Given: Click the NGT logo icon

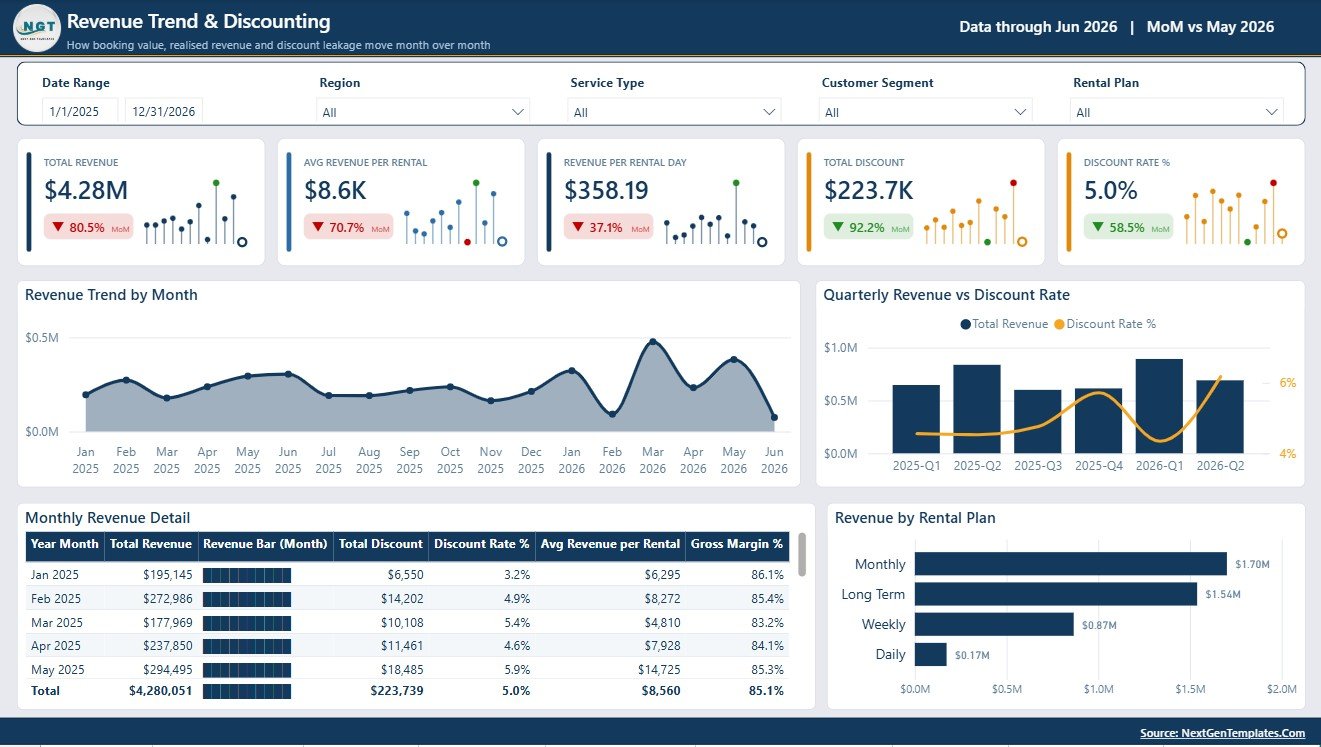Looking at the screenshot, I should pyautogui.click(x=37, y=27).
